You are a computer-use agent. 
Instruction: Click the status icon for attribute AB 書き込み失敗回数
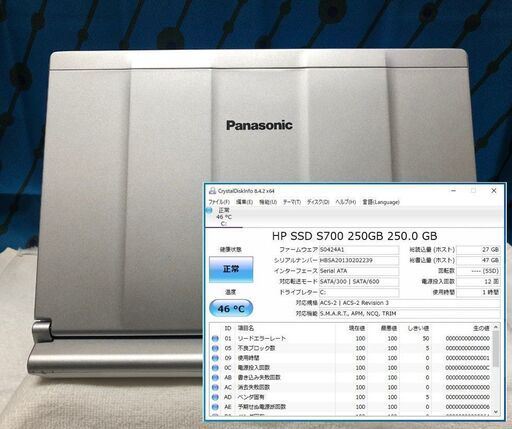click(215, 378)
